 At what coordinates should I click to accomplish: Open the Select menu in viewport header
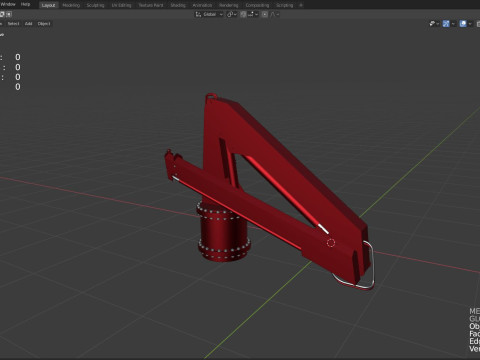coord(13,24)
